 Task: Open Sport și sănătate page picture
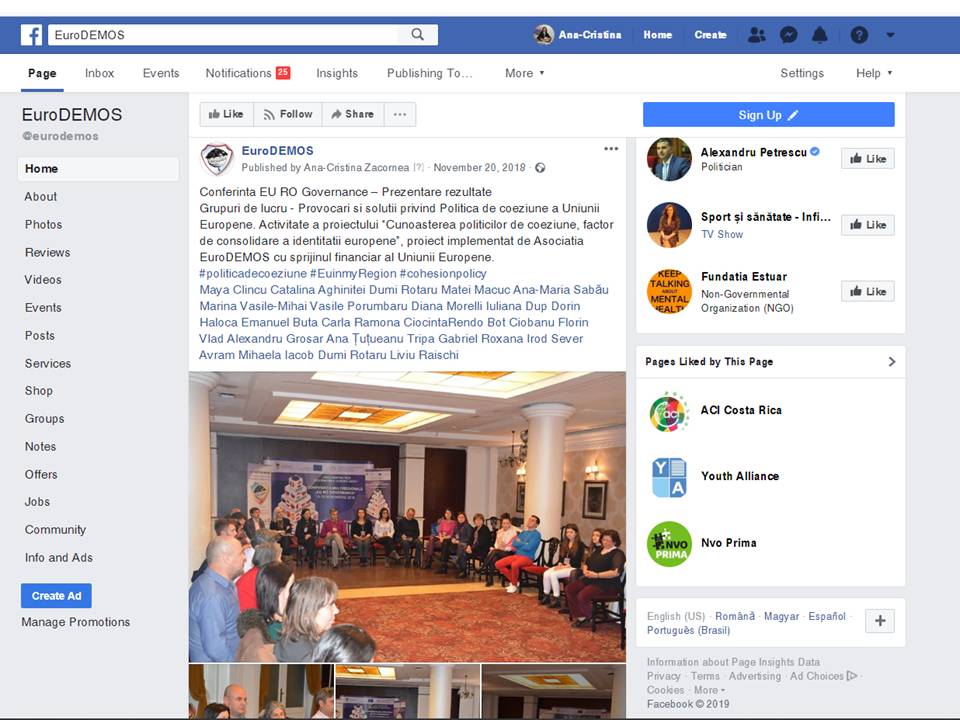[669, 225]
